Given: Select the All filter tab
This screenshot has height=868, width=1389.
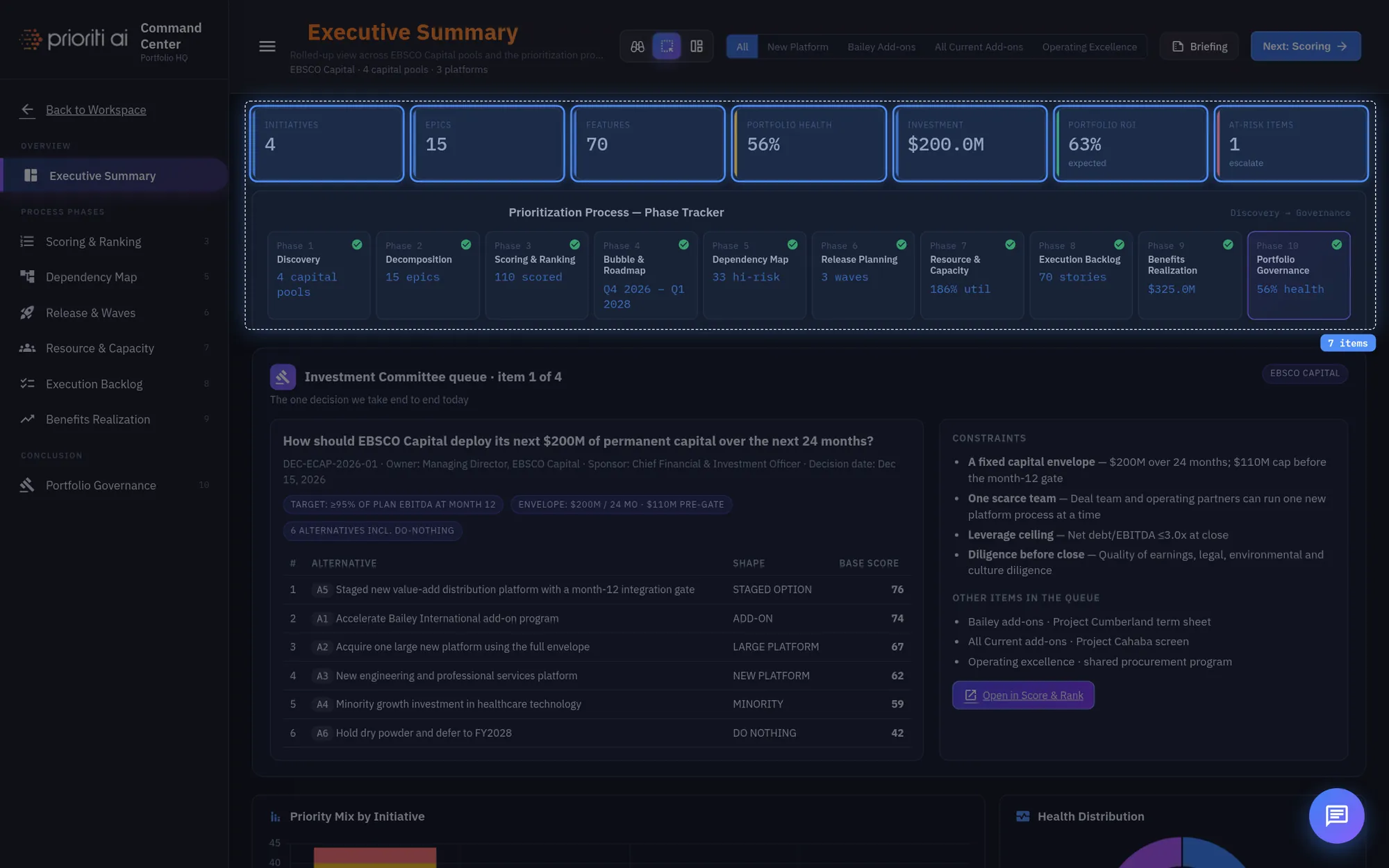Looking at the screenshot, I should [742, 47].
